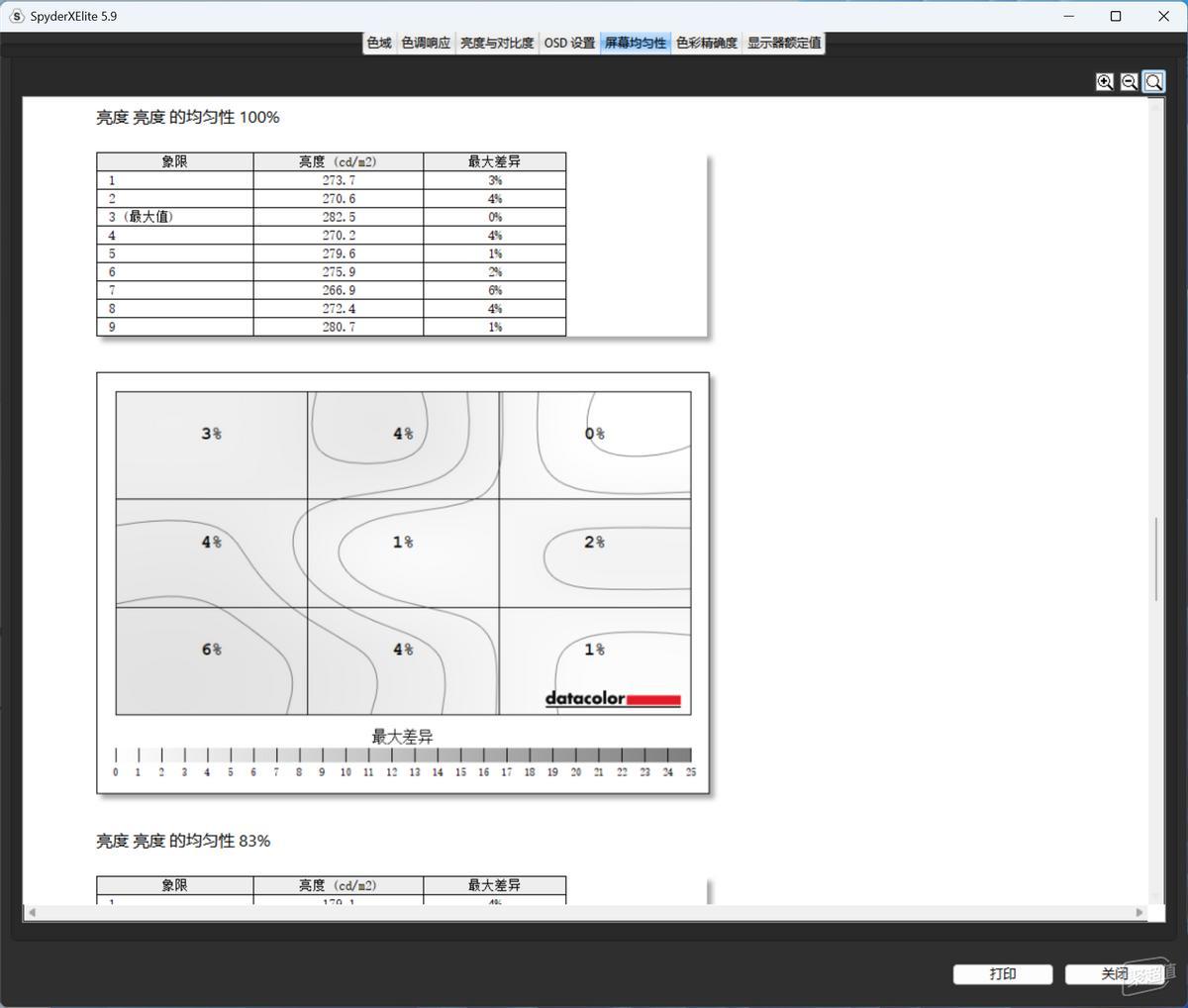The image size is (1188, 1008).
Task: Click the 最大差异 header of the 100% table
Action: [495, 161]
